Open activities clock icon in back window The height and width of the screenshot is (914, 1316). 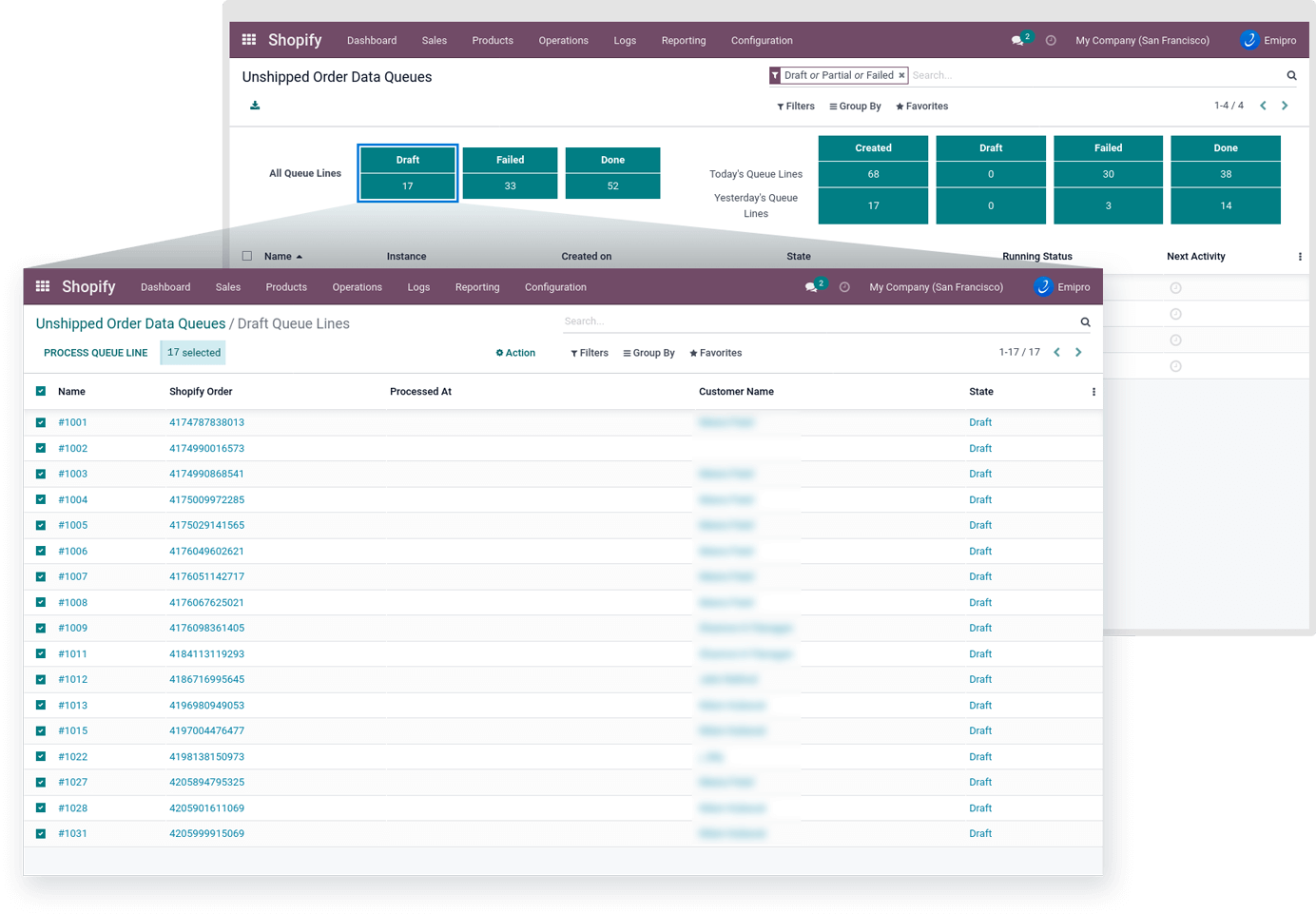[x=1051, y=41]
